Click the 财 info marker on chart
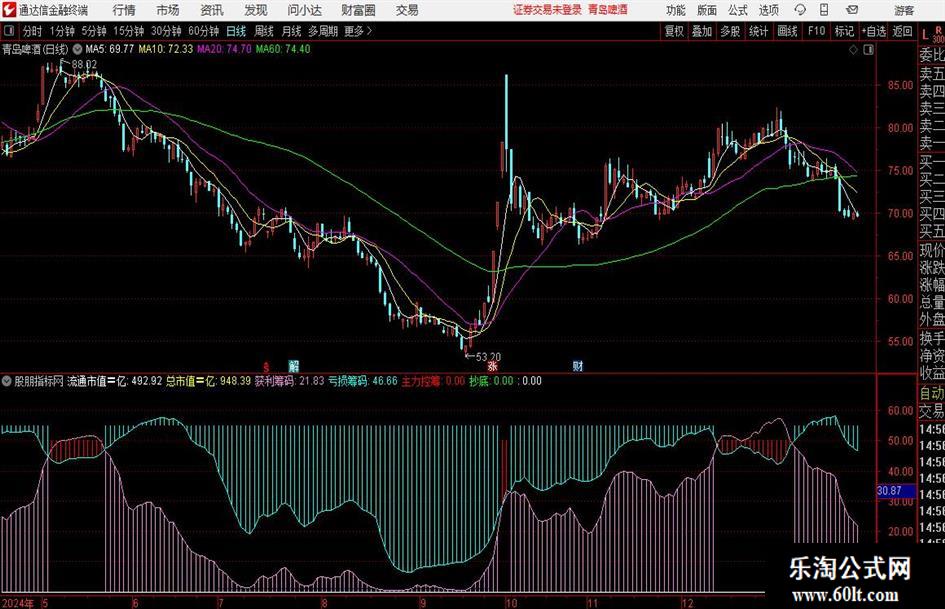The image size is (945, 609). tap(577, 366)
